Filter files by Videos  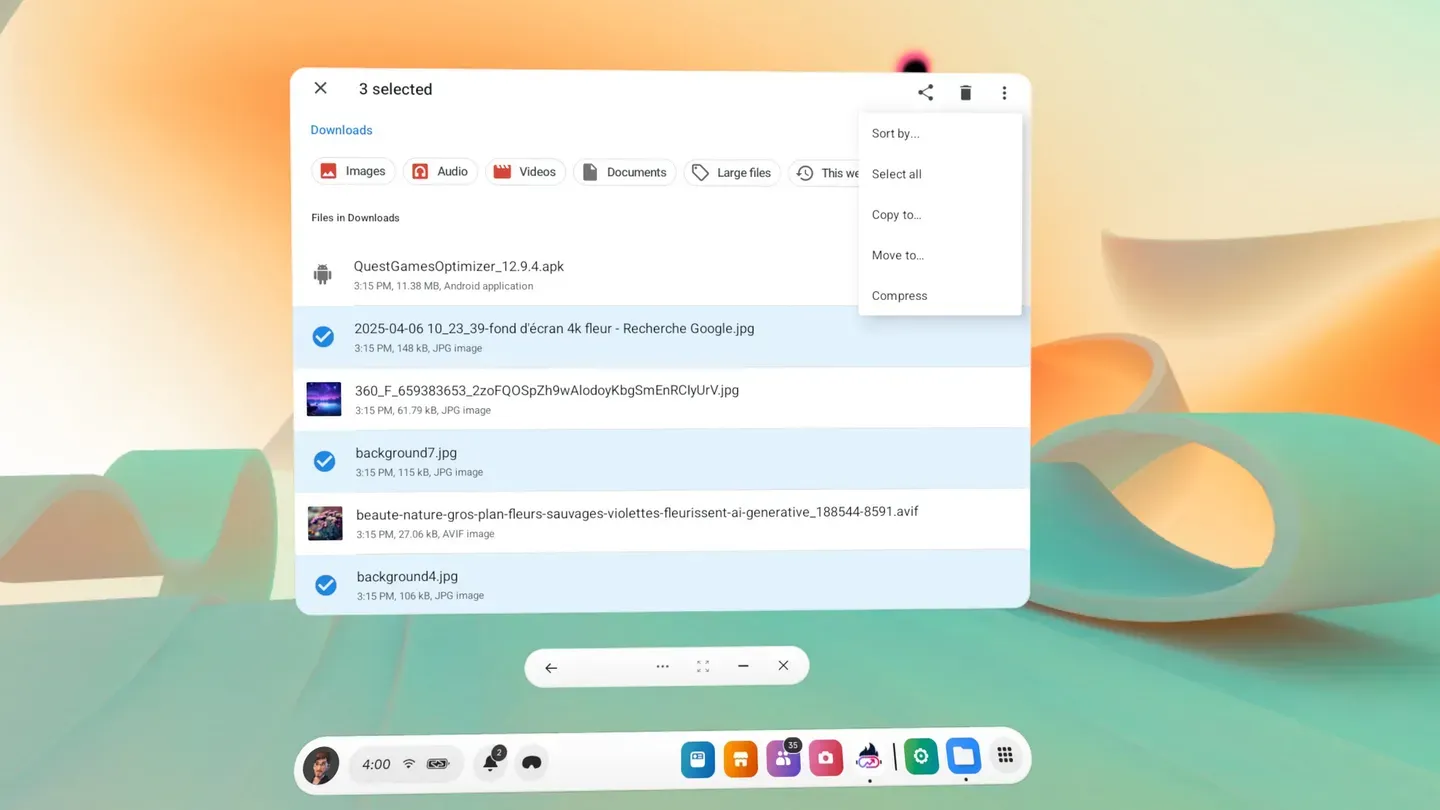click(526, 171)
